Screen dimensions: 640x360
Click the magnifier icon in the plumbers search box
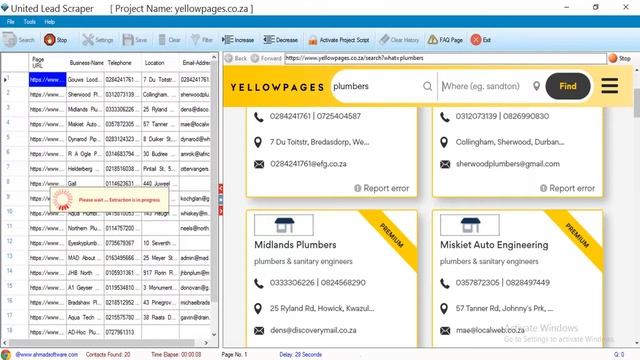pos(427,86)
